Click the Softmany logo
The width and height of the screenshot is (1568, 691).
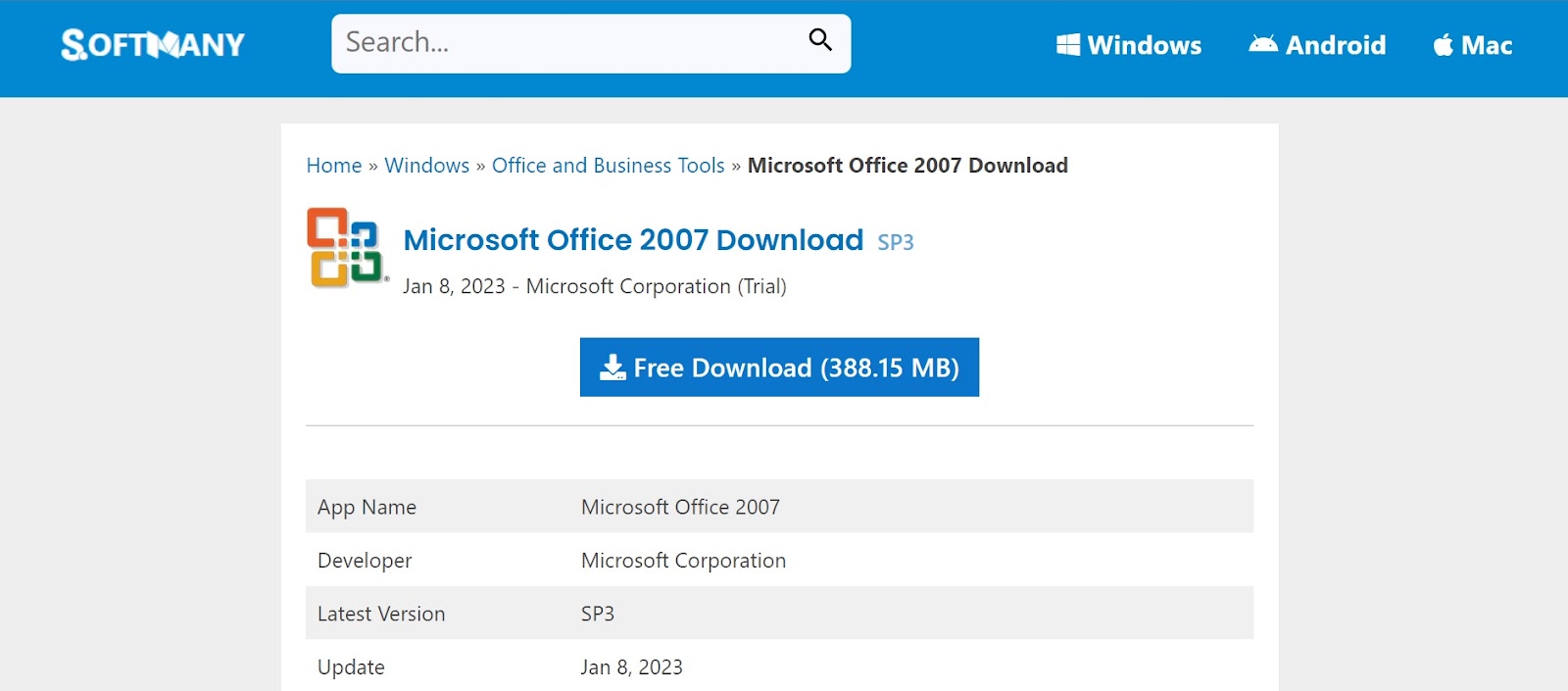(153, 44)
